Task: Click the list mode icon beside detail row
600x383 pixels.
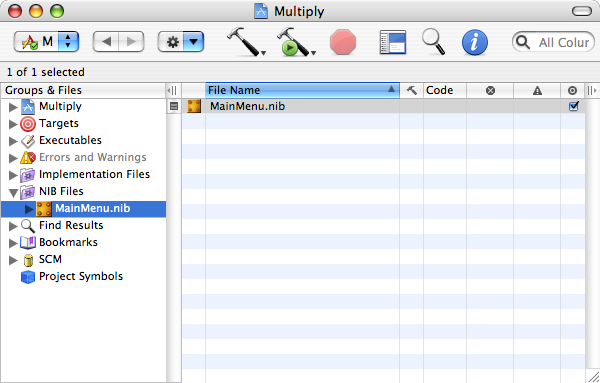Action: pos(174,106)
